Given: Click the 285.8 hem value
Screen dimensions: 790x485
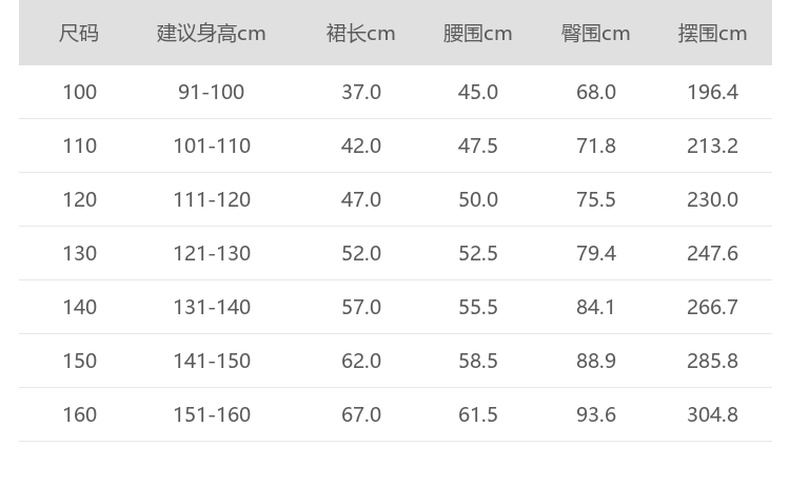Looking at the screenshot, I should pos(712,361).
